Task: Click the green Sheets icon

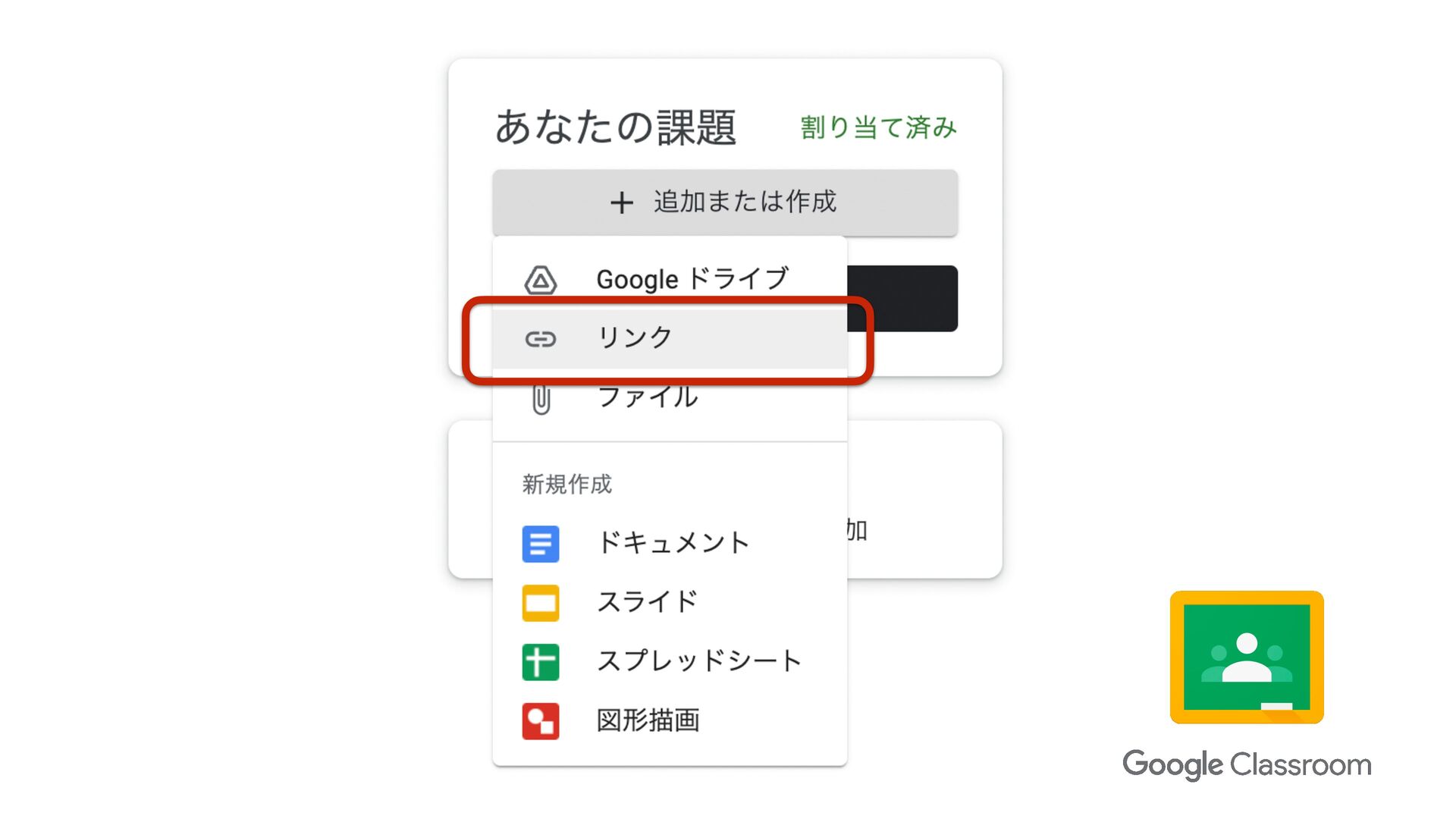Action: pos(541,662)
